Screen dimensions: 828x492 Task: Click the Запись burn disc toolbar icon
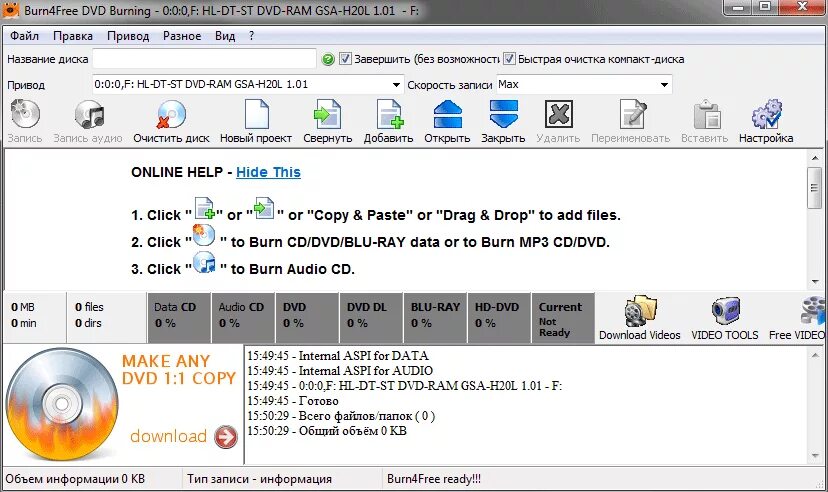25,114
